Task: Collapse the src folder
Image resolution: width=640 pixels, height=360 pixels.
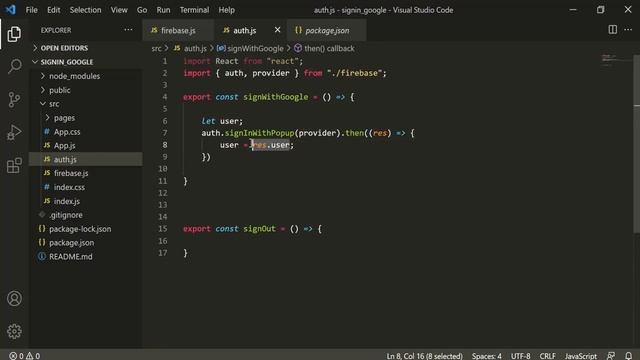Action: coord(86,104)
